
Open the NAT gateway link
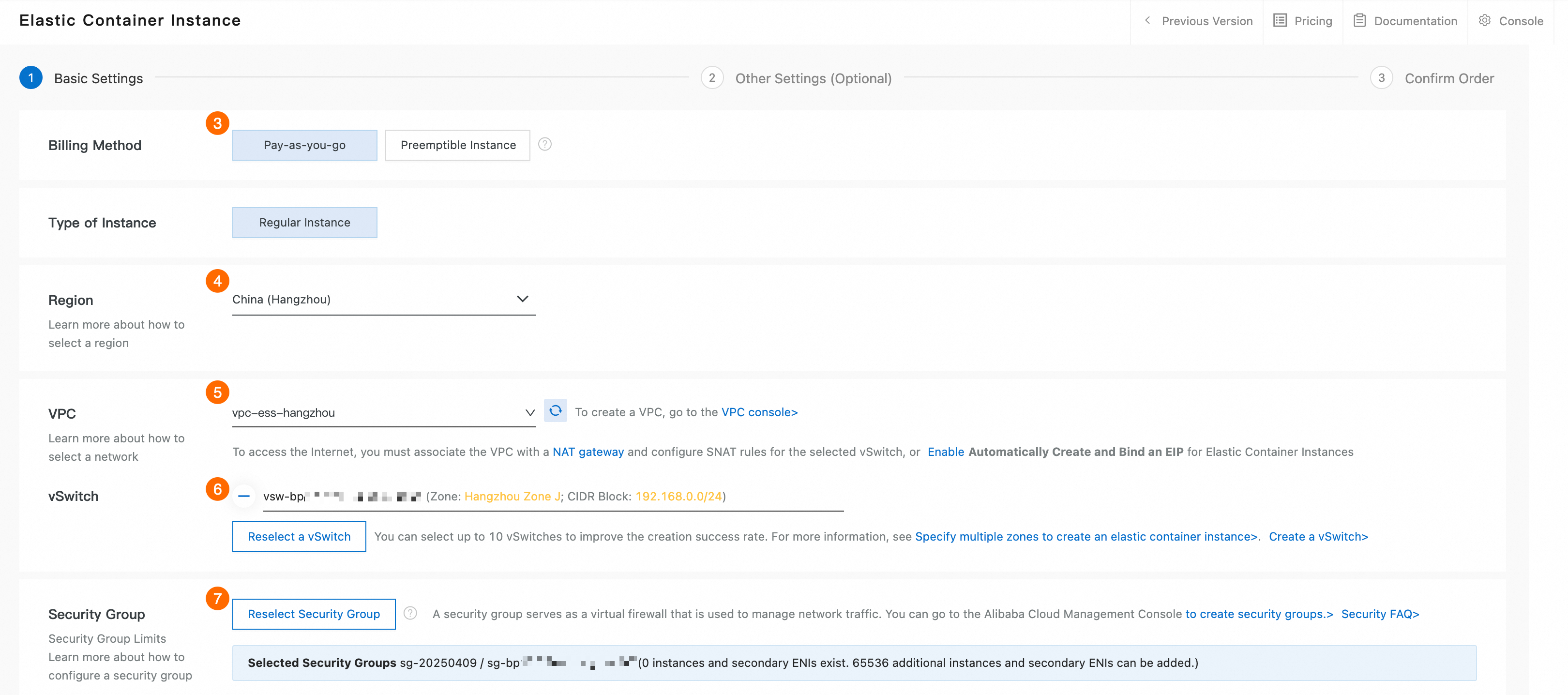pos(588,452)
